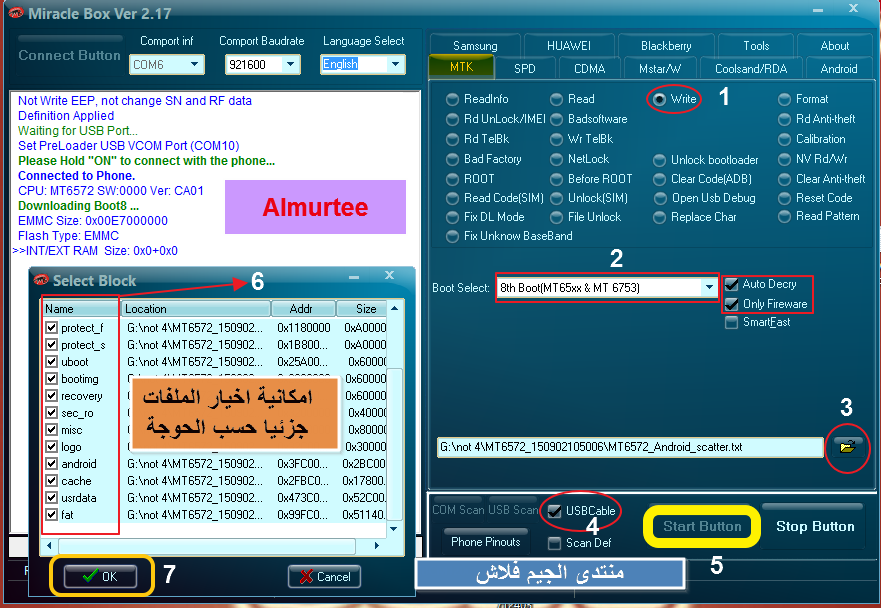Screen dimensions: 881x608
Task: Open the Comport inf COM6 dropdown
Action: (194, 65)
